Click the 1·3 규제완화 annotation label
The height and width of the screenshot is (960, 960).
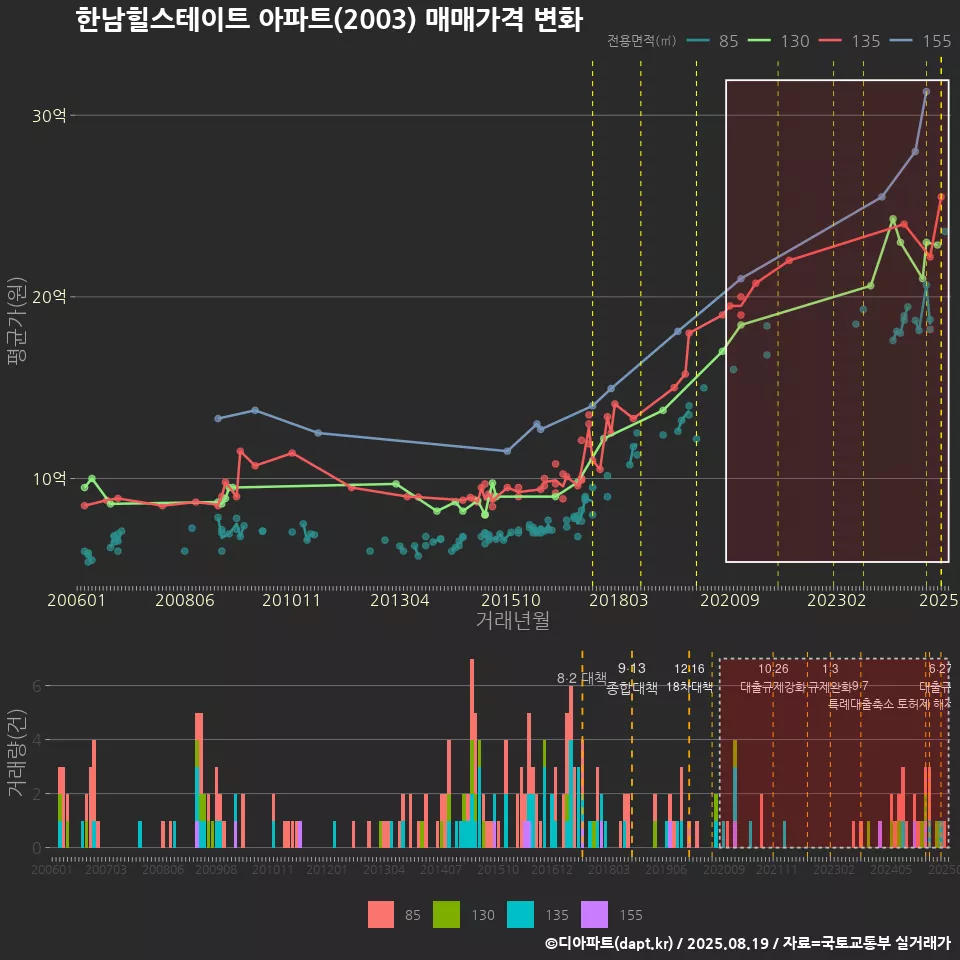[832, 677]
